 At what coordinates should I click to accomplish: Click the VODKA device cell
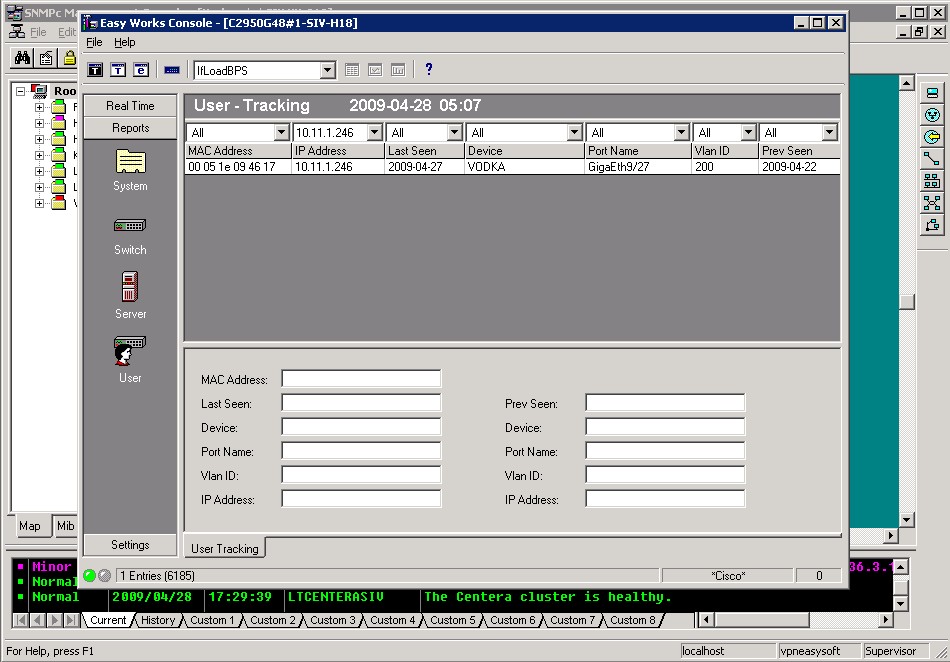tap(525, 167)
